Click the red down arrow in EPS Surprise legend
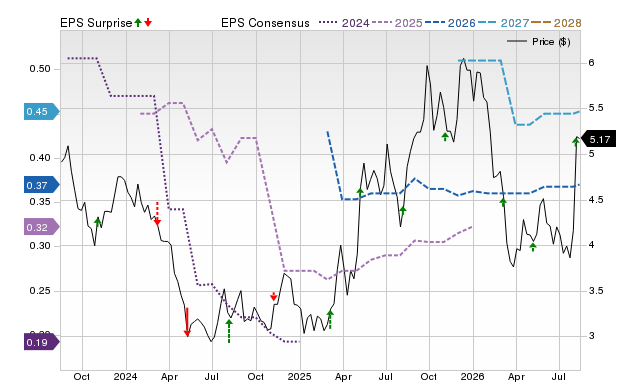This screenshot has height=382, width=640. click(148, 23)
